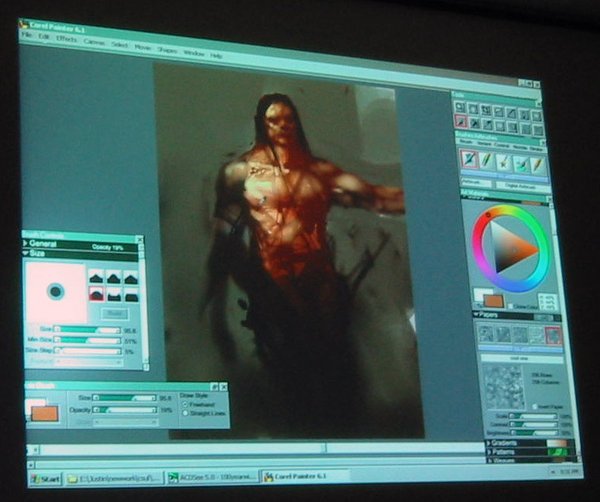
Task: Pick the middle bottom-row brush tip profile
Action: click(114, 295)
